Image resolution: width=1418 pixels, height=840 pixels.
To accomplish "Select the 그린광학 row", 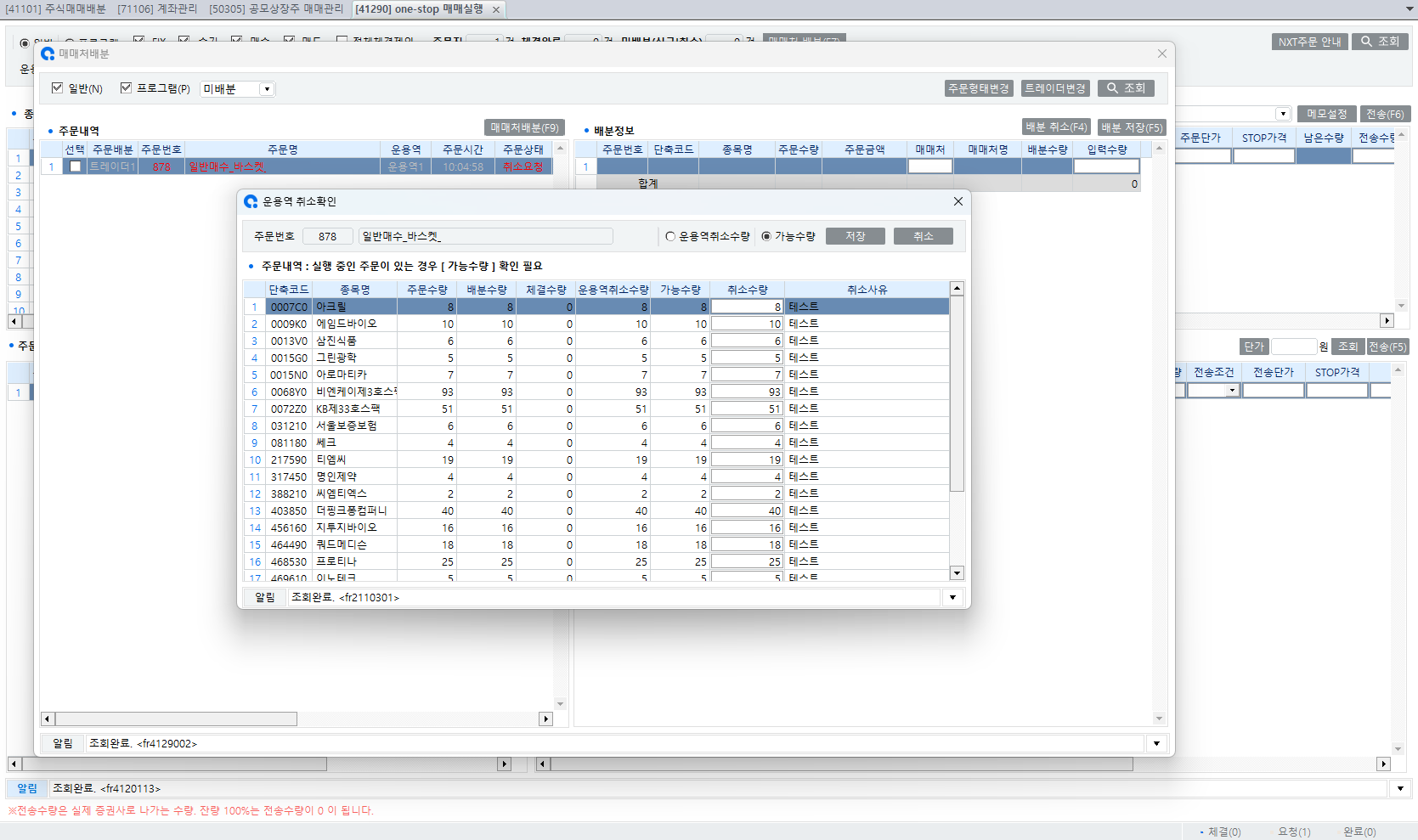I will pos(596,358).
